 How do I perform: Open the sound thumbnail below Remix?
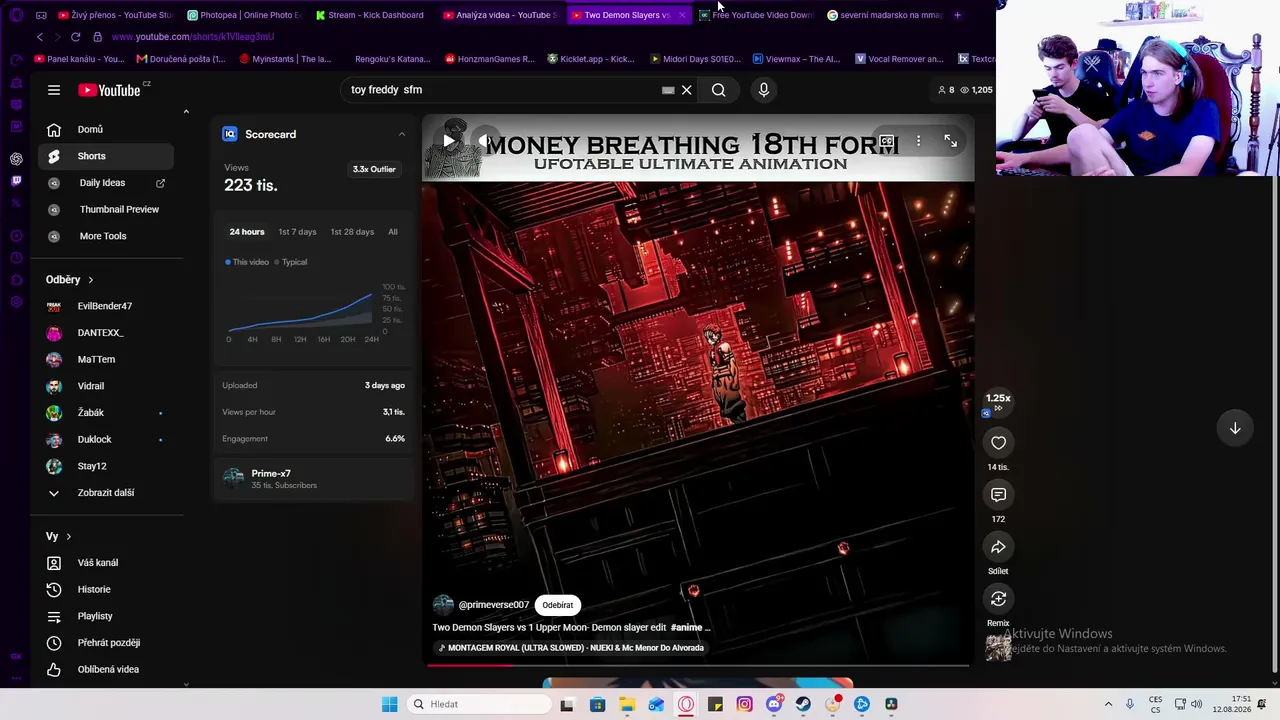pyautogui.click(x=998, y=647)
